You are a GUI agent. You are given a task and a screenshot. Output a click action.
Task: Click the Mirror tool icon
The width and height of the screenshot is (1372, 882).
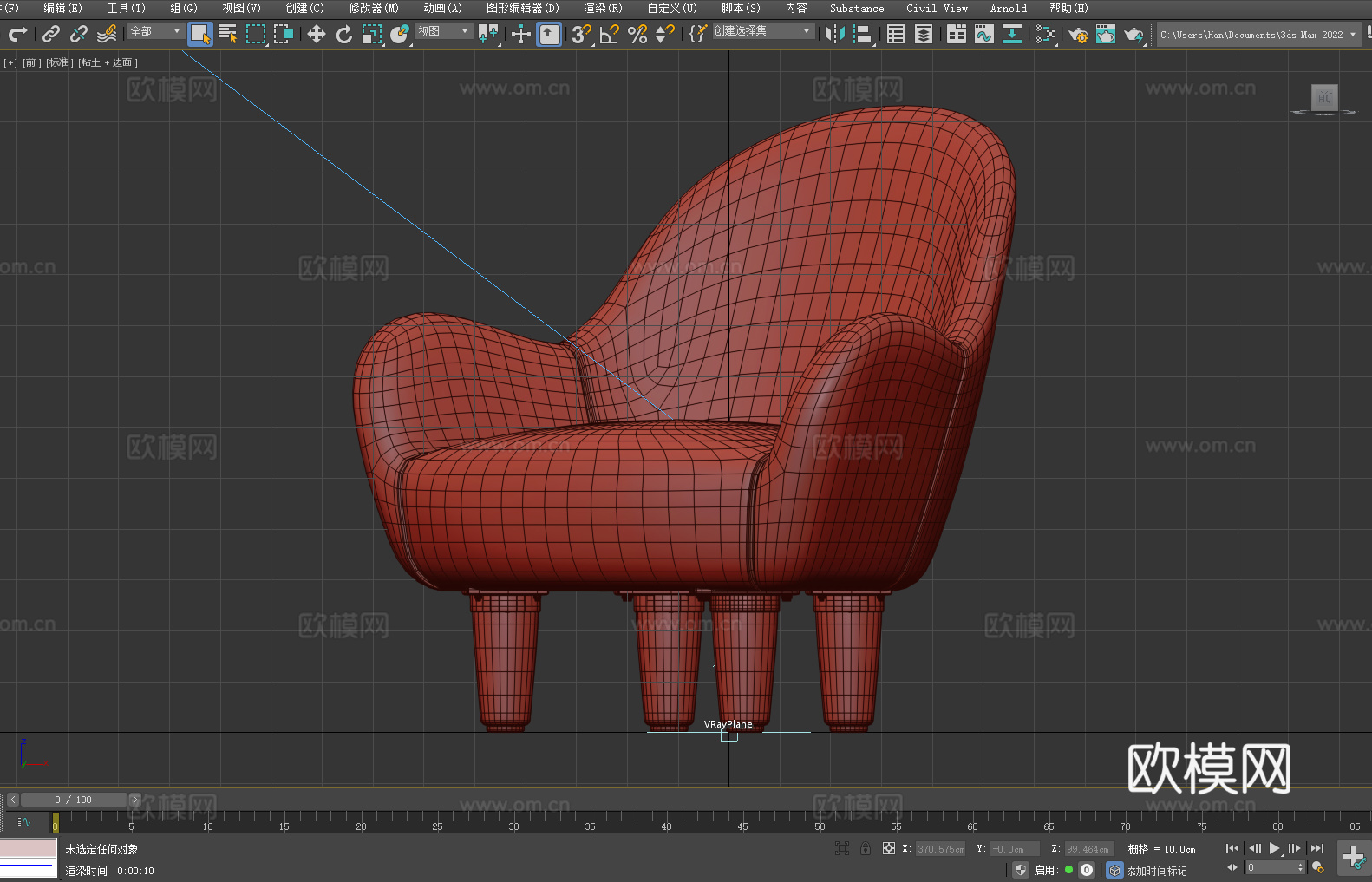[x=835, y=34]
